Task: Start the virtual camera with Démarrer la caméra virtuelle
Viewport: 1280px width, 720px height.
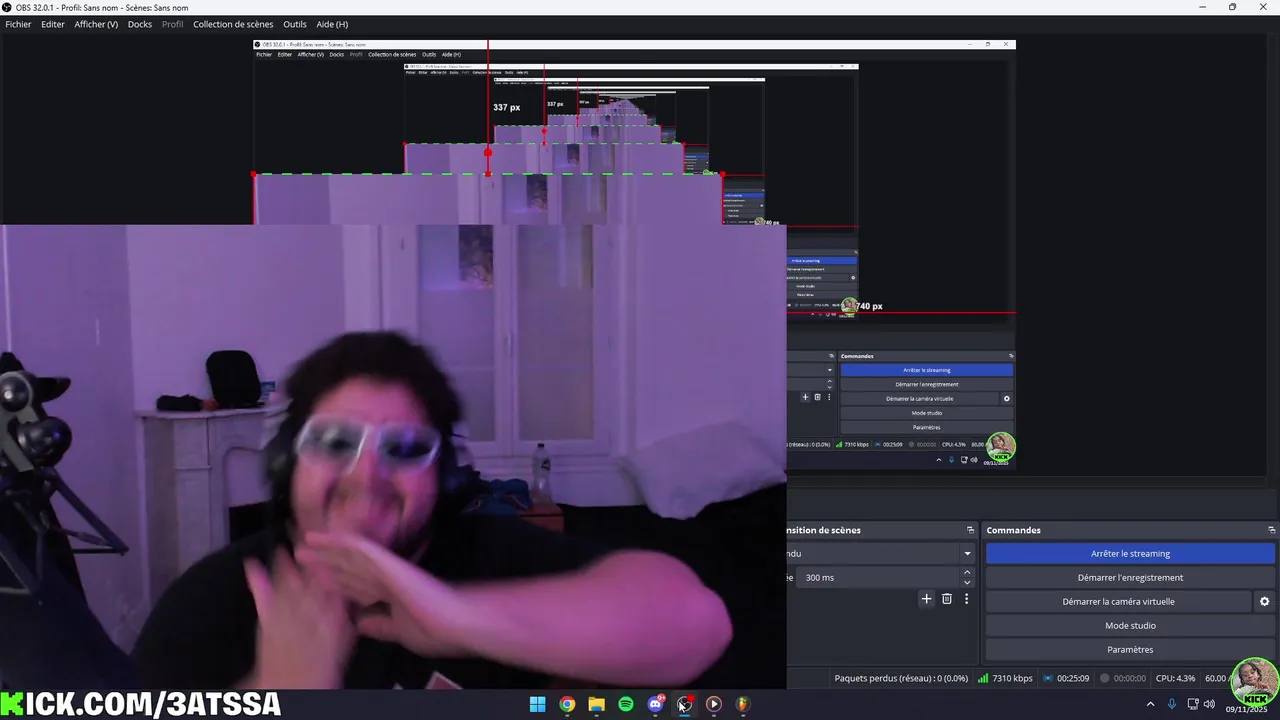Action: pyautogui.click(x=1118, y=601)
